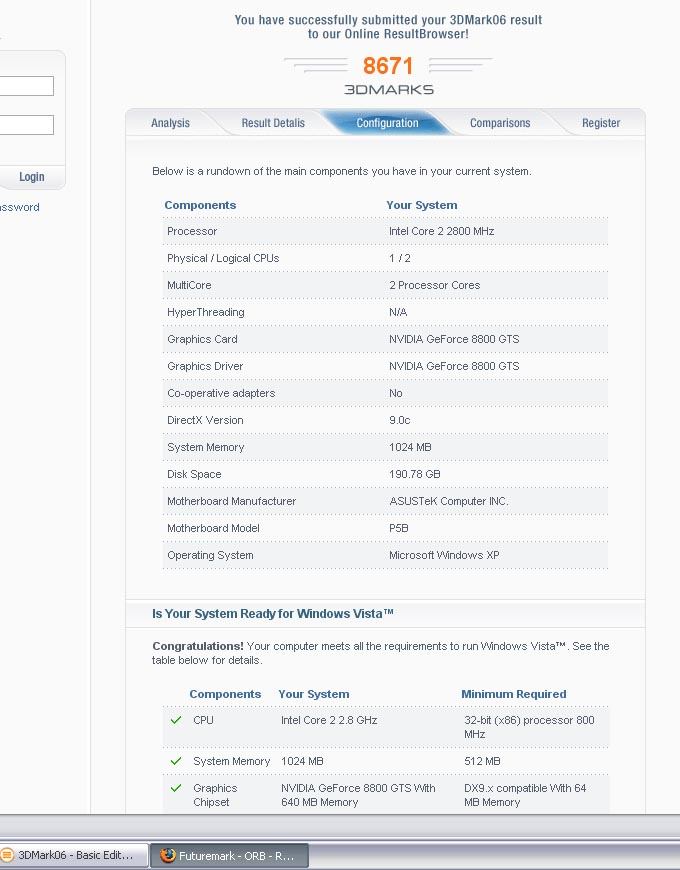Click 'Intel Core 2 2.8 GHz' in Vista table
Image resolution: width=680 pixels, height=870 pixels.
point(329,720)
